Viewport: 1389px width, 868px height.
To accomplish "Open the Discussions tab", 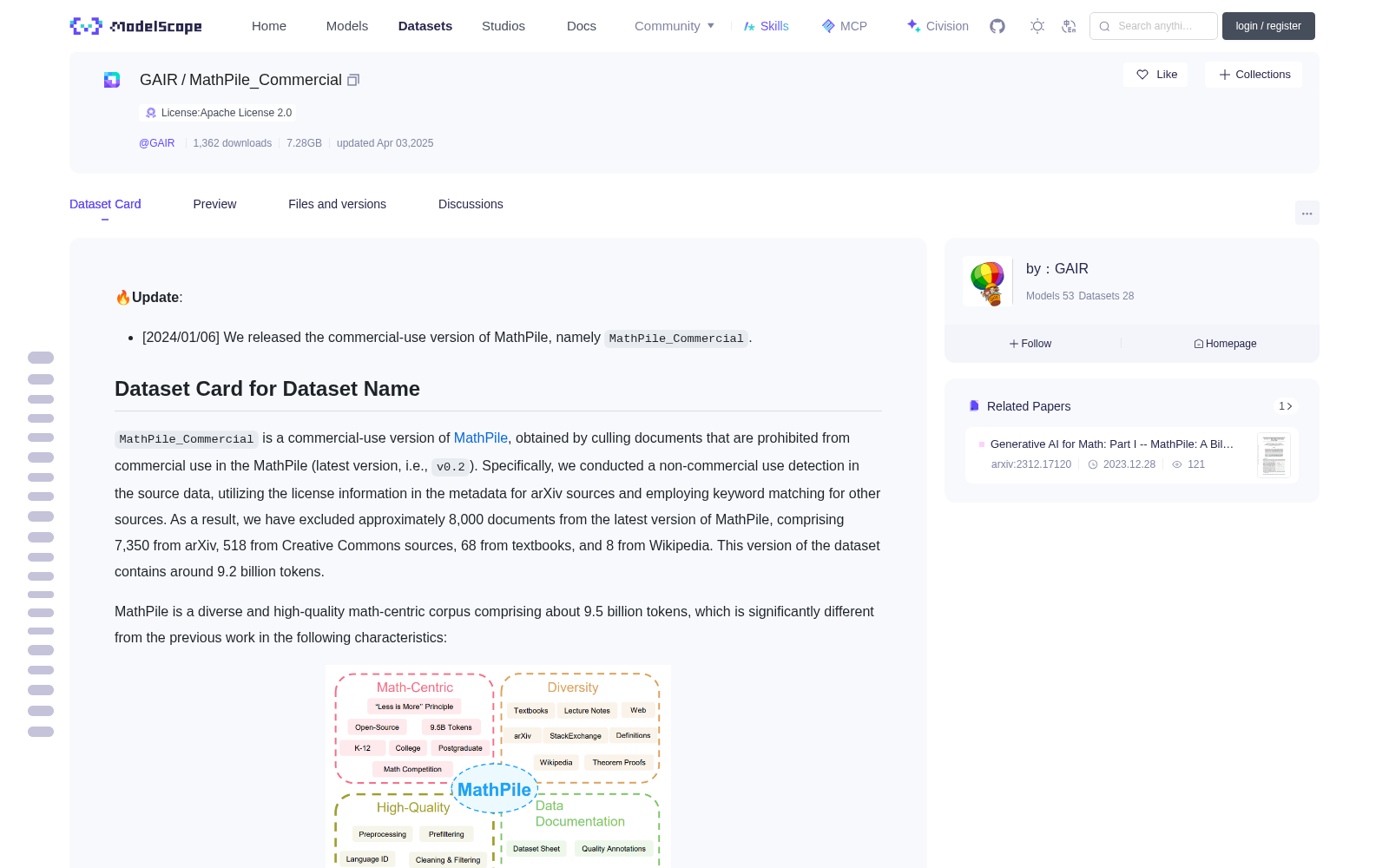I will point(471,204).
